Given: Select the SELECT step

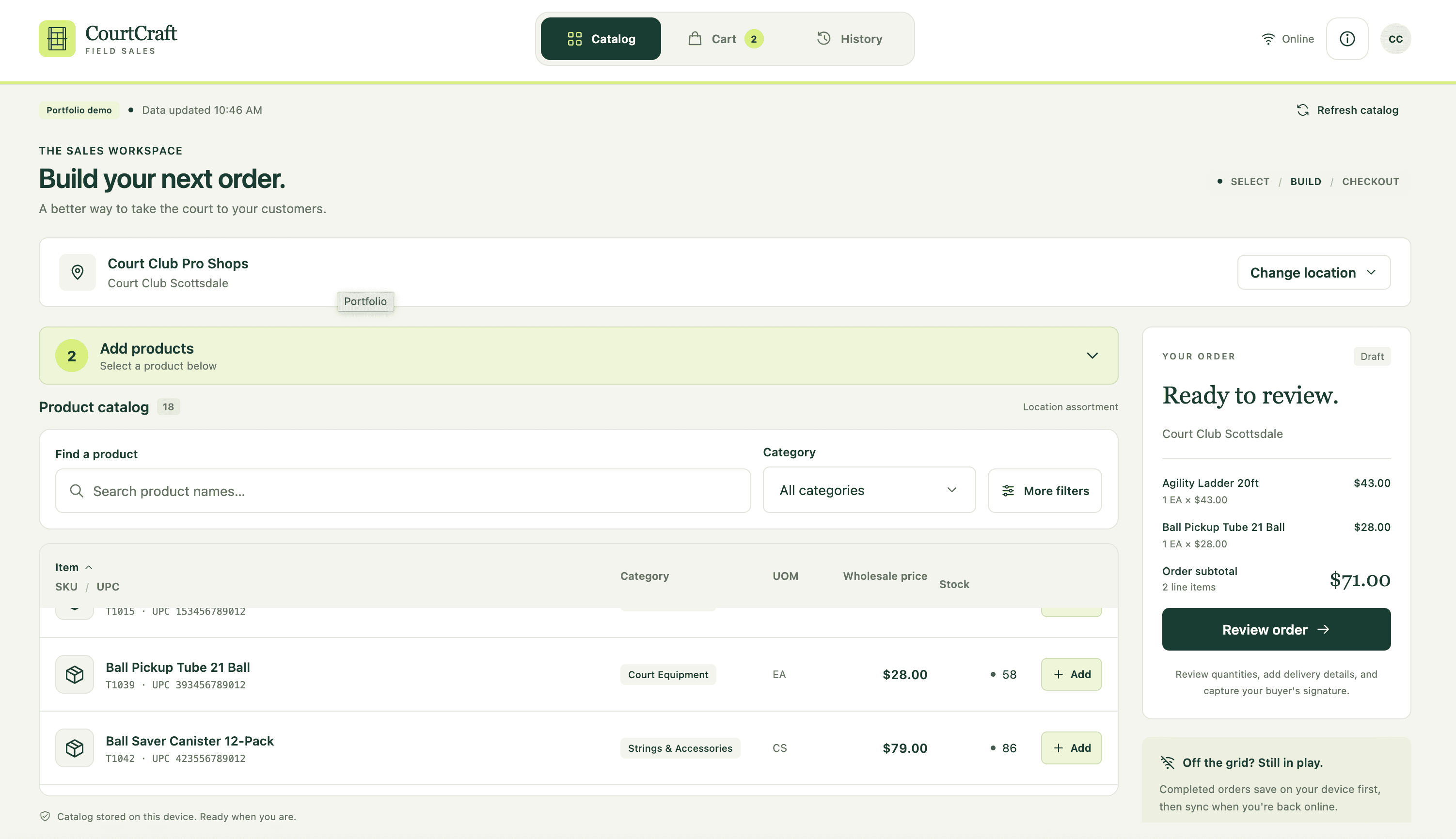Looking at the screenshot, I should [x=1250, y=182].
